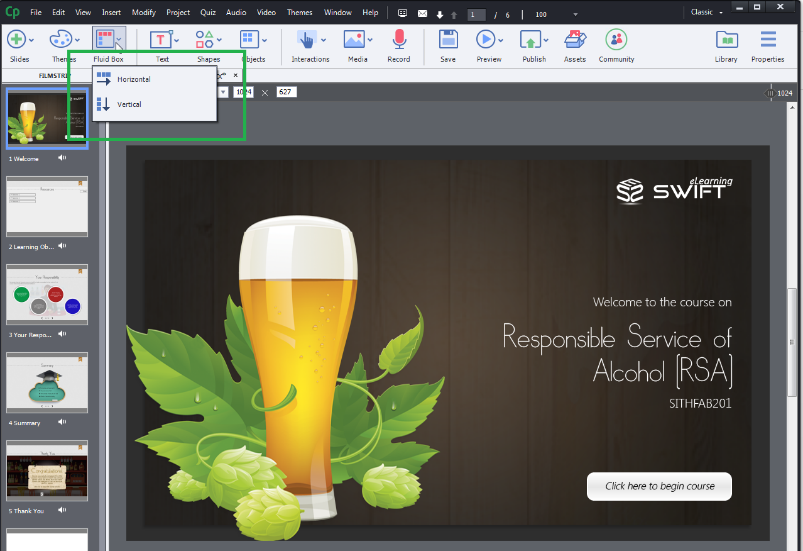Go to previous slide with up arrow
This screenshot has height=551, width=803.
click(x=454, y=15)
